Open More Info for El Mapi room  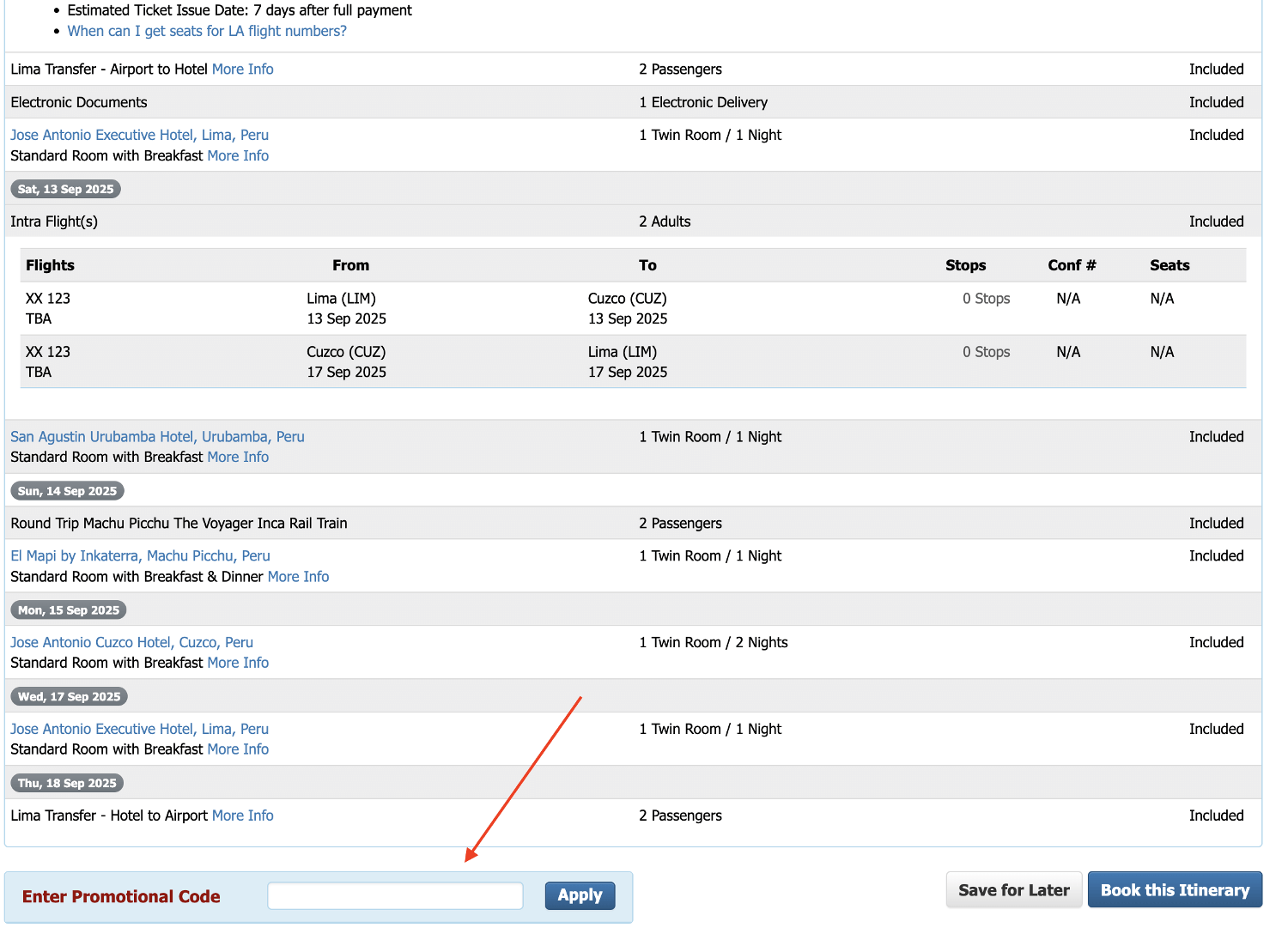[x=298, y=577]
